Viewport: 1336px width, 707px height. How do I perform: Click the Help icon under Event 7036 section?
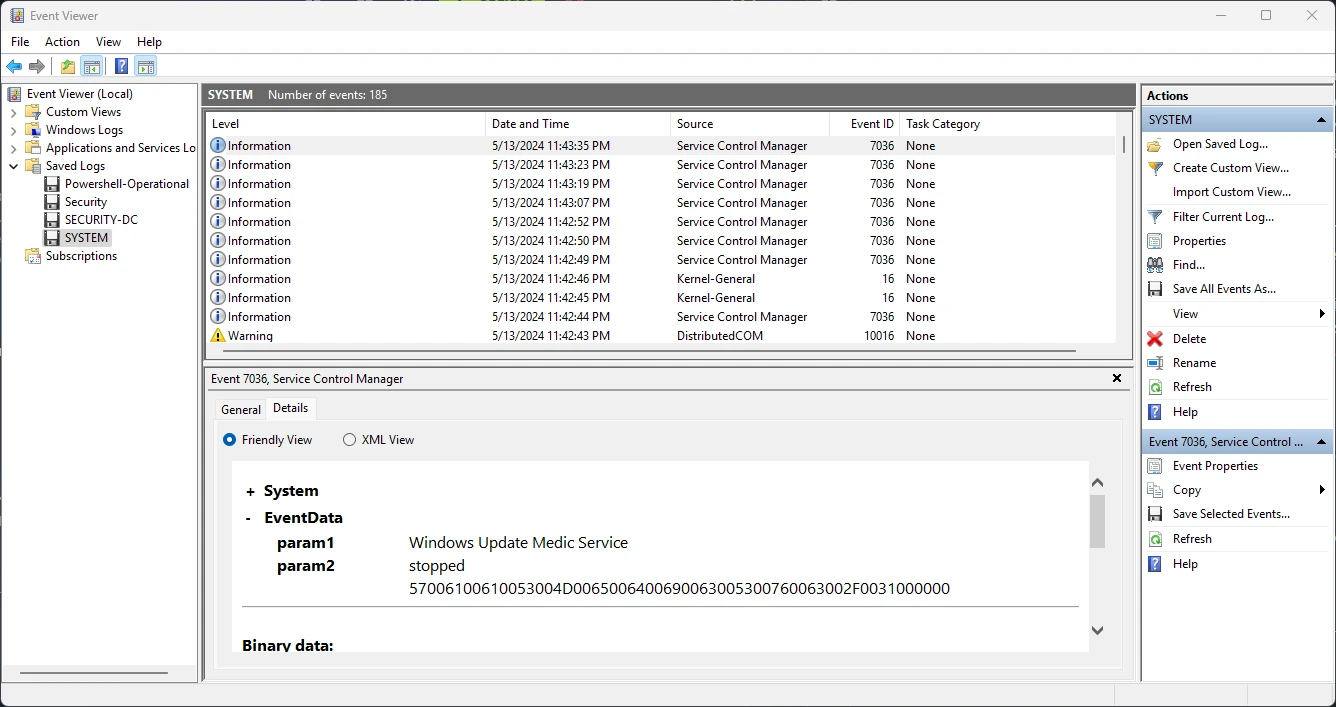pyautogui.click(x=1155, y=564)
